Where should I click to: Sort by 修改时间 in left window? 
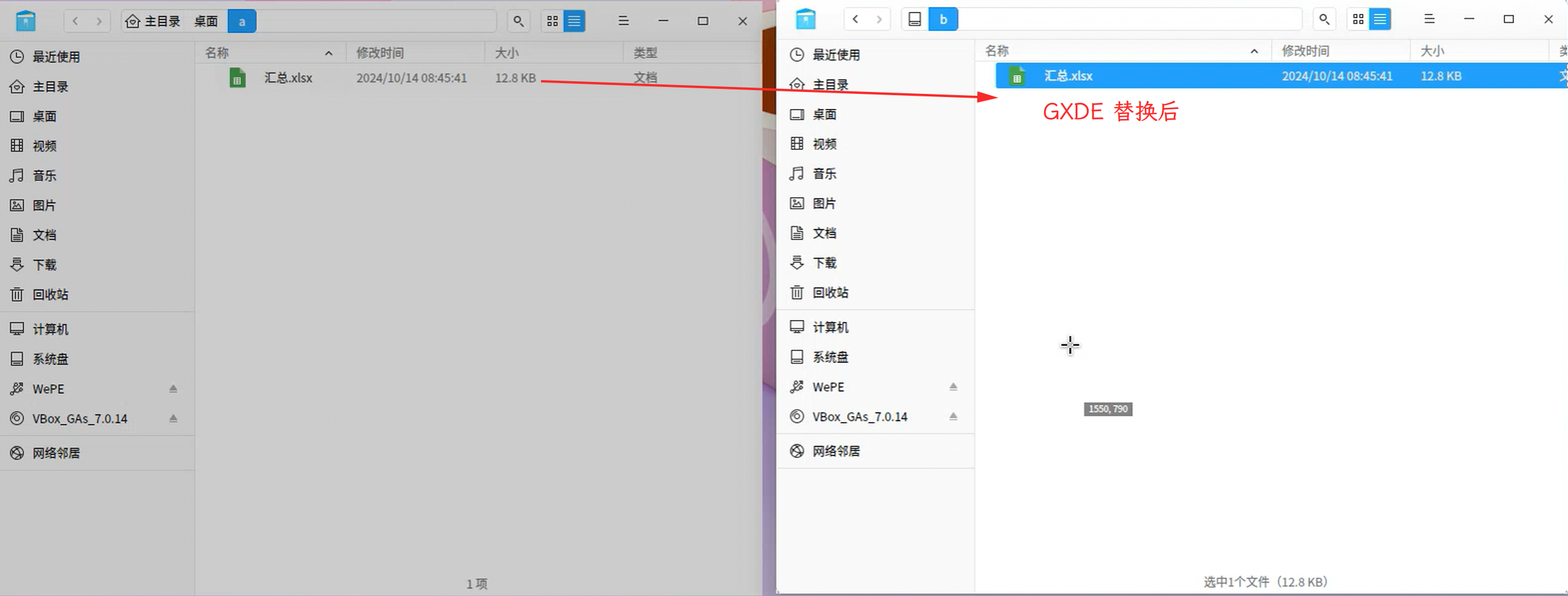click(x=416, y=53)
